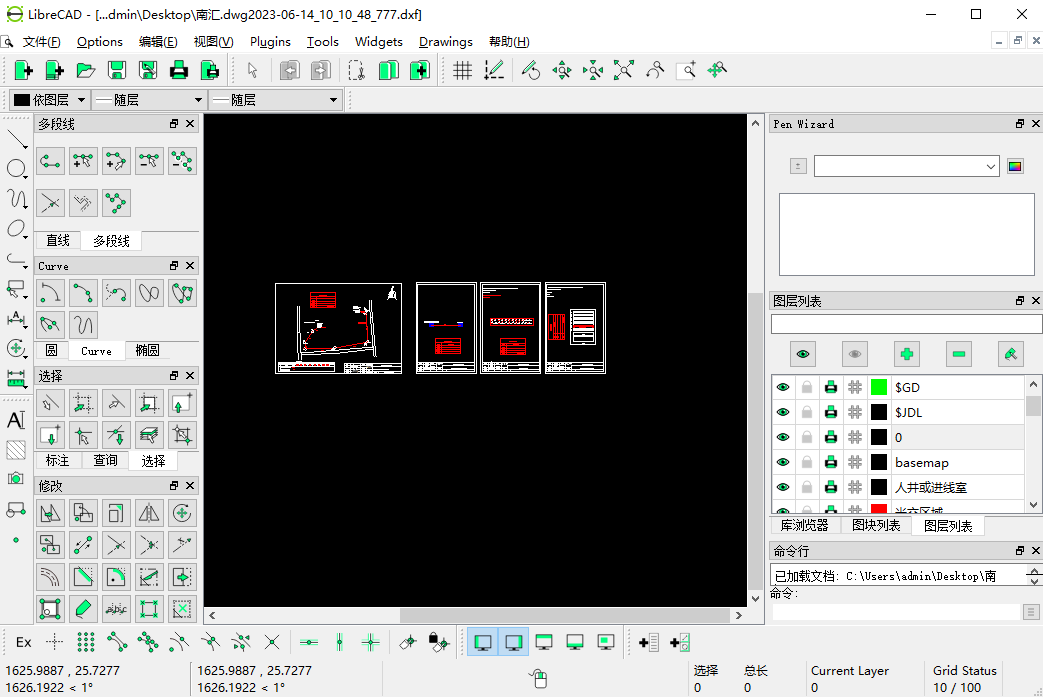The width and height of the screenshot is (1043, 697).
Task: Click the Remove layer minus icon
Action: (959, 354)
